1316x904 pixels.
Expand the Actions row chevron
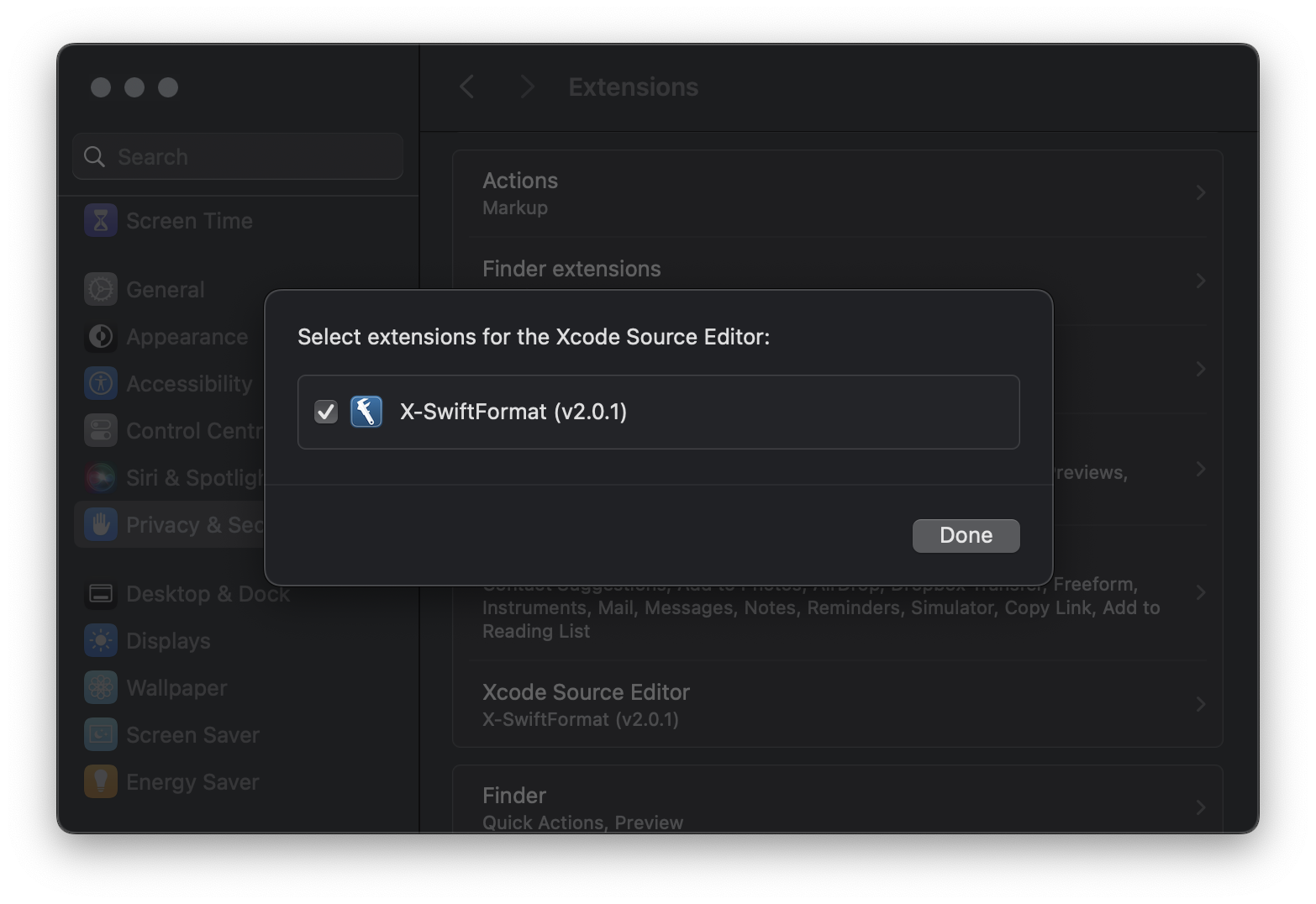point(1201,192)
